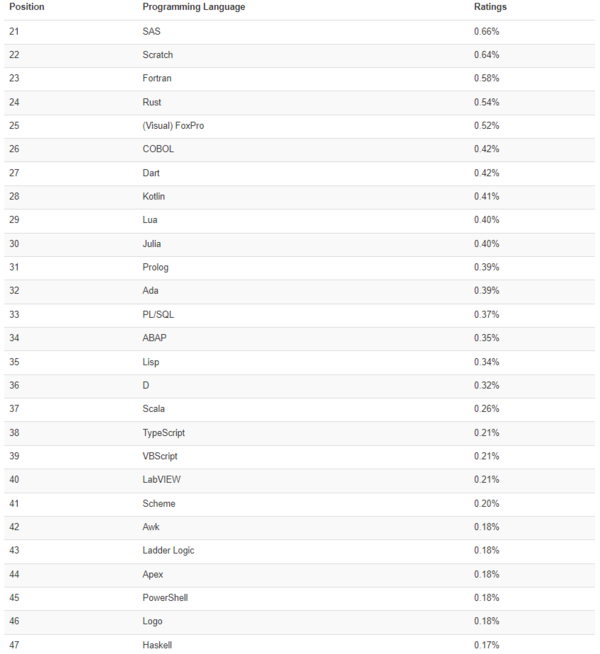Screen dimensions: 600x654
Task: Click the 0.66% rating for SAS
Action: click(x=486, y=31)
